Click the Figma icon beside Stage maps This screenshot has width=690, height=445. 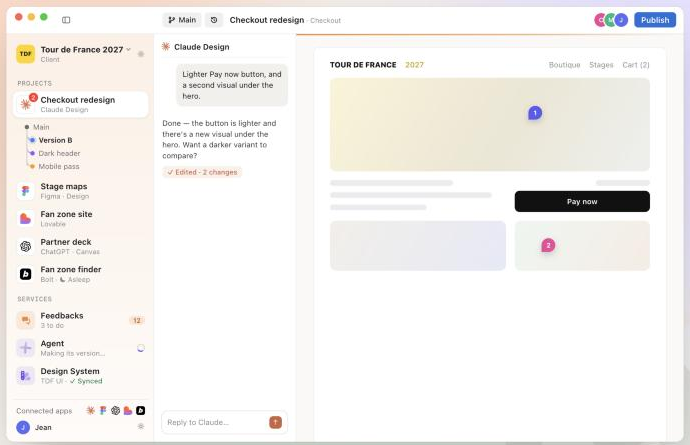[x=26, y=191]
